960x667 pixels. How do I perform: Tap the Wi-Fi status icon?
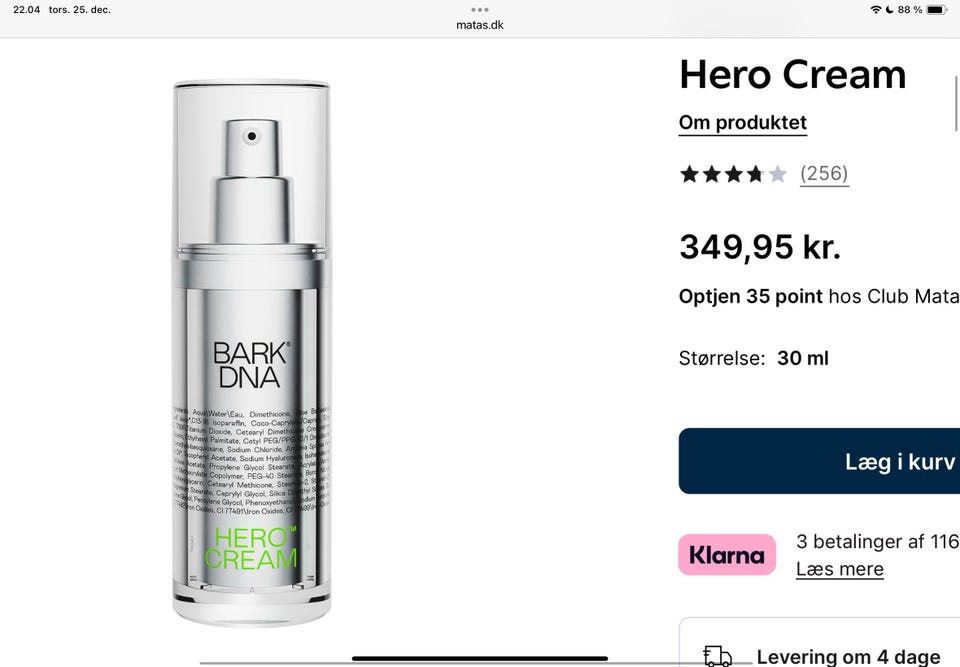pos(876,10)
